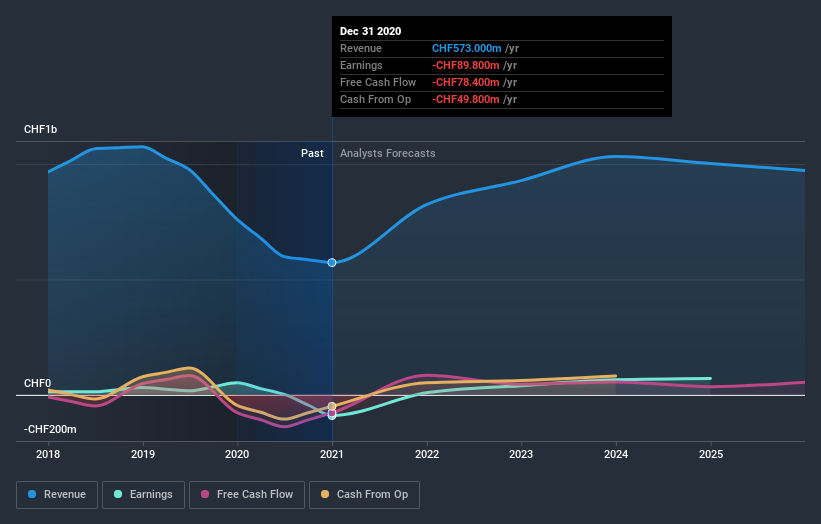821x524 pixels.
Task: Click the teal dot in Earnings legend
Action: coord(118,494)
